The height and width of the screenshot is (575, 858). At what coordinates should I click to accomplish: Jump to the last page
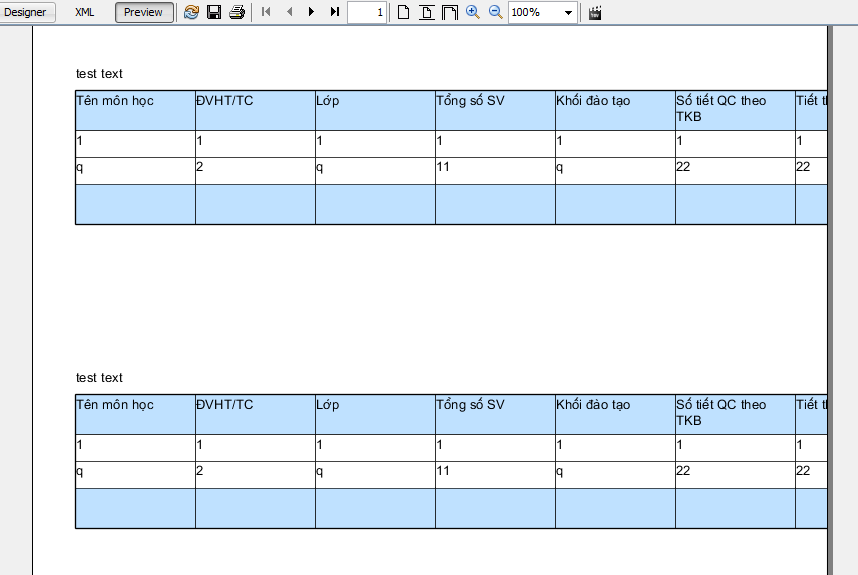(335, 12)
